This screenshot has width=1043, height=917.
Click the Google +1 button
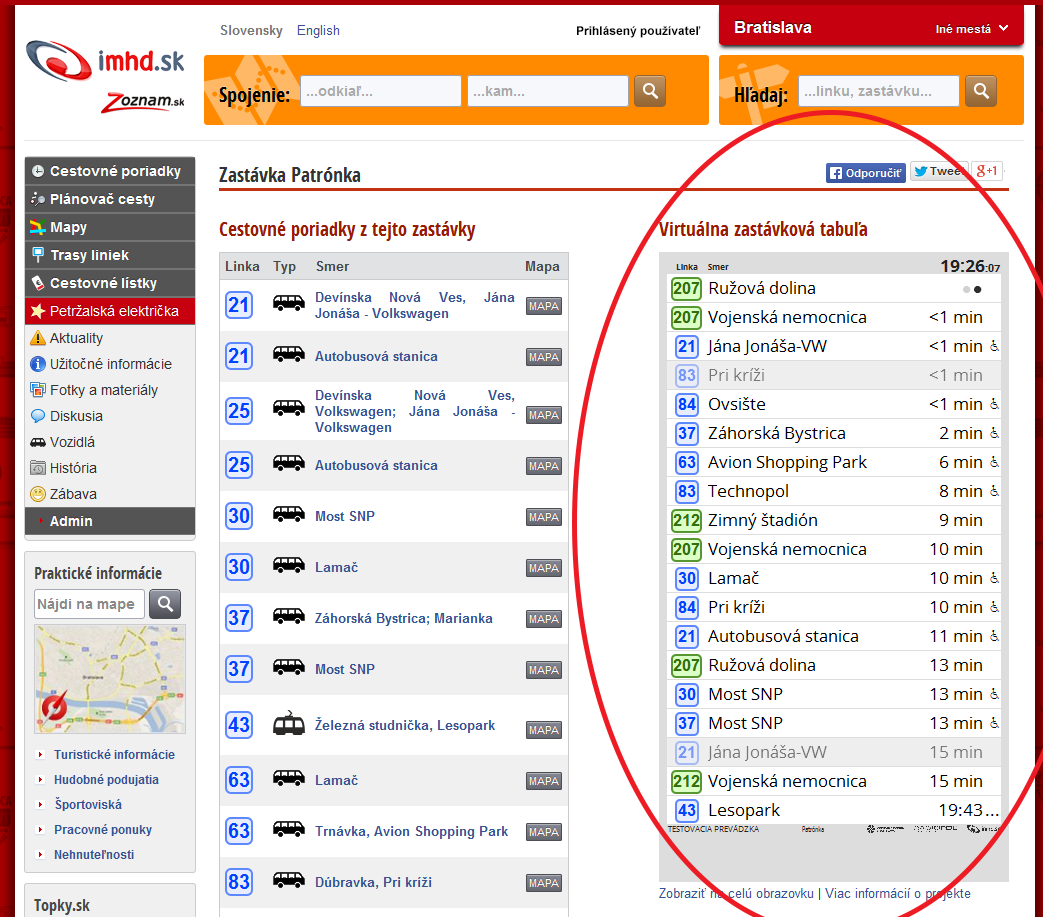point(988,171)
